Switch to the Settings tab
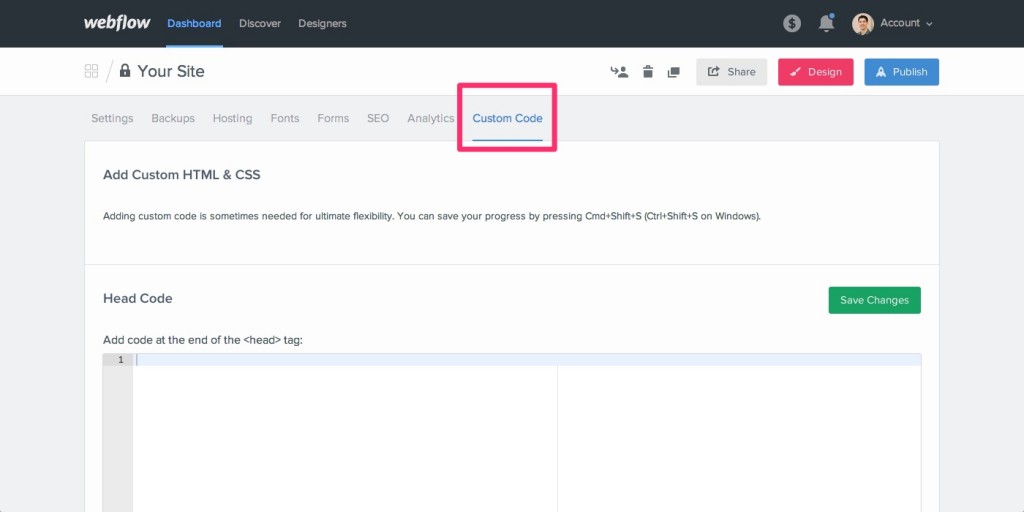Viewport: 1024px width, 512px height. (112, 118)
